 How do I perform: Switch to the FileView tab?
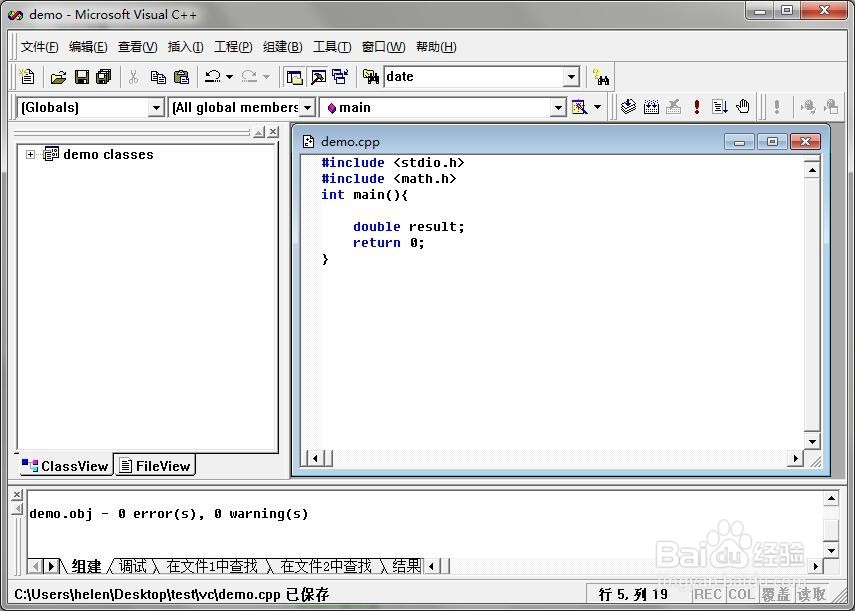[x=155, y=466]
